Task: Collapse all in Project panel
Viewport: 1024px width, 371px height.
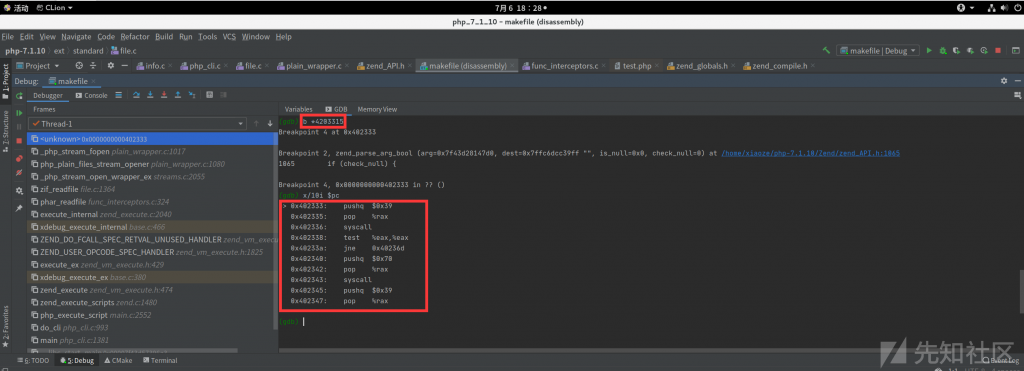Action: click(x=93, y=65)
